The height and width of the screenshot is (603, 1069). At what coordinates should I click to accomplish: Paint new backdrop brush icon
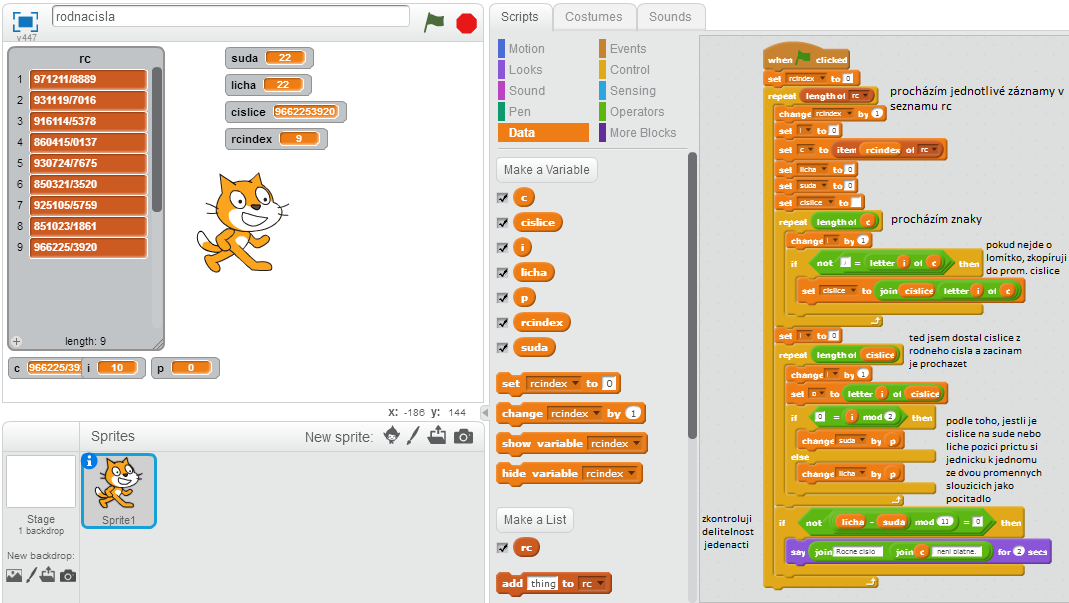tap(31, 575)
